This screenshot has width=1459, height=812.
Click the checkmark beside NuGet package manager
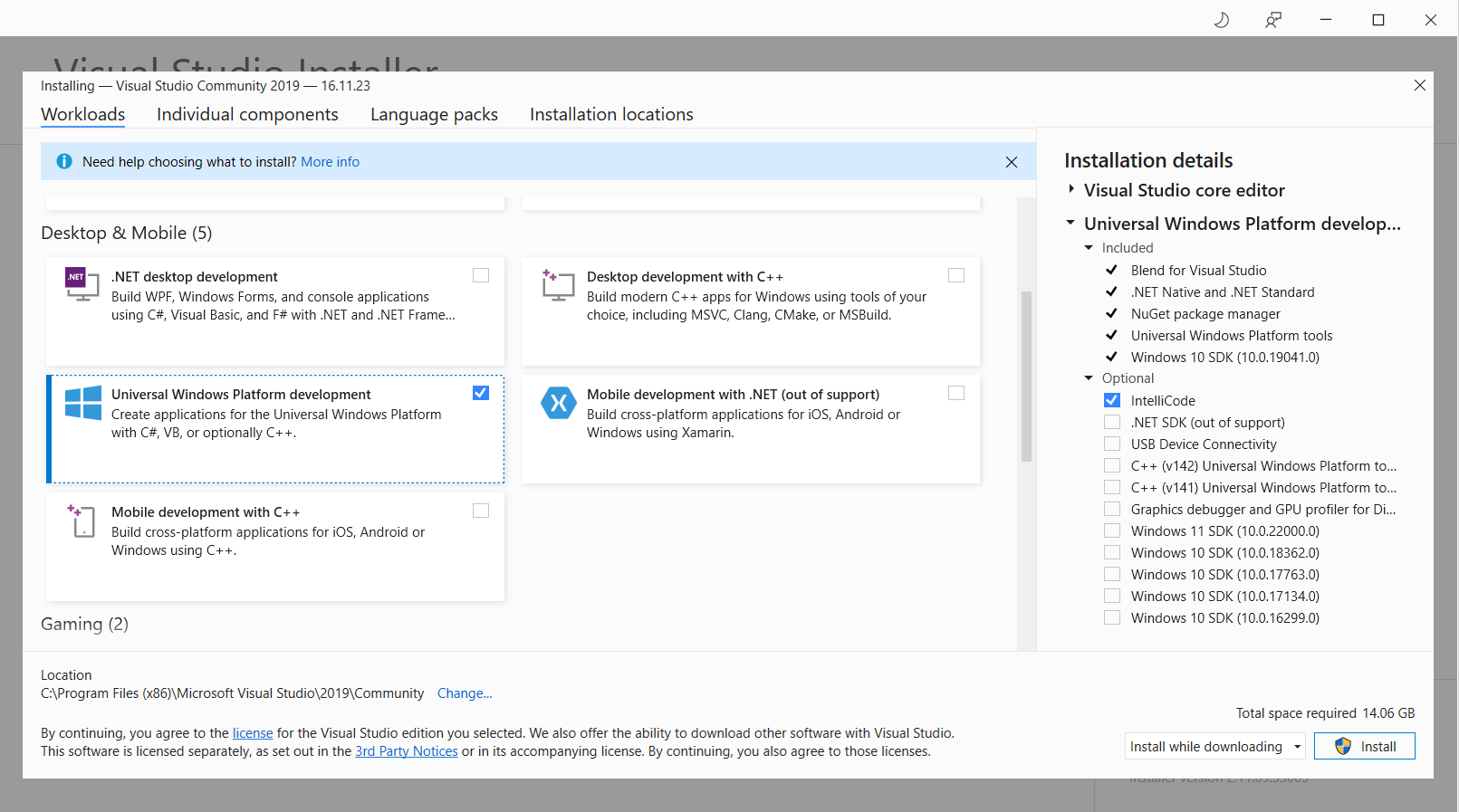[x=1111, y=313]
